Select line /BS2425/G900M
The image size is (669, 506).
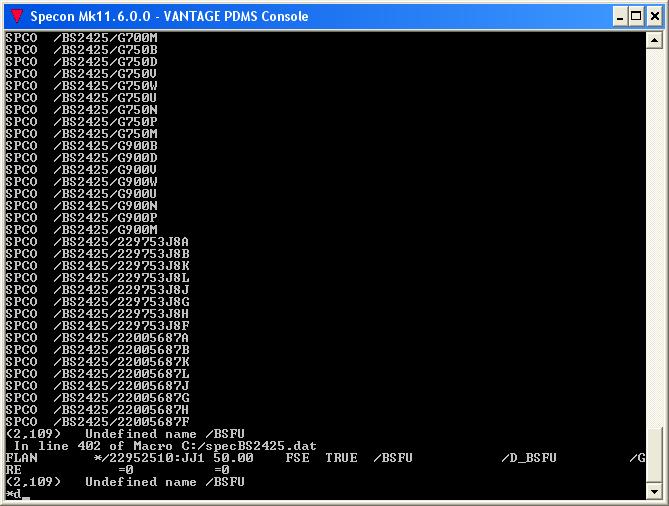81,230
